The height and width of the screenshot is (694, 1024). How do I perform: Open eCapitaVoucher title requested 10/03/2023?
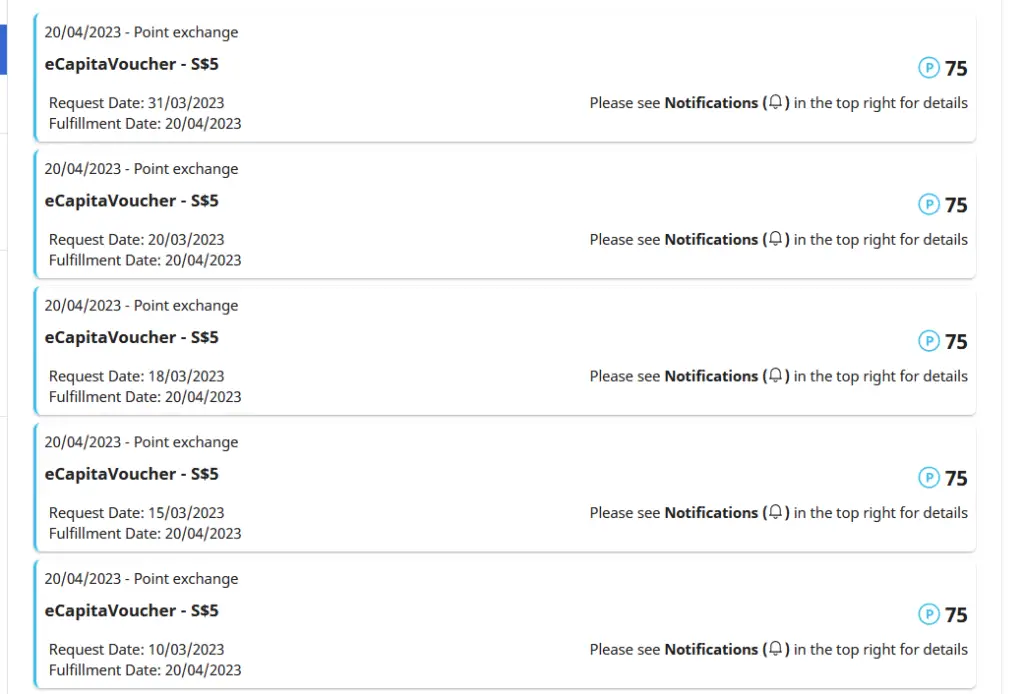131,610
